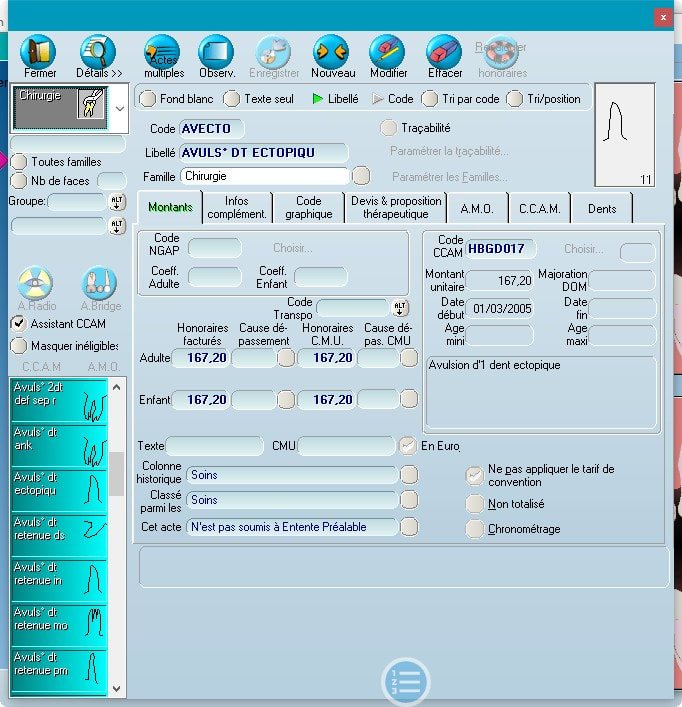Click the Actes multiples icon
This screenshot has width=682, height=707.
pos(162,52)
